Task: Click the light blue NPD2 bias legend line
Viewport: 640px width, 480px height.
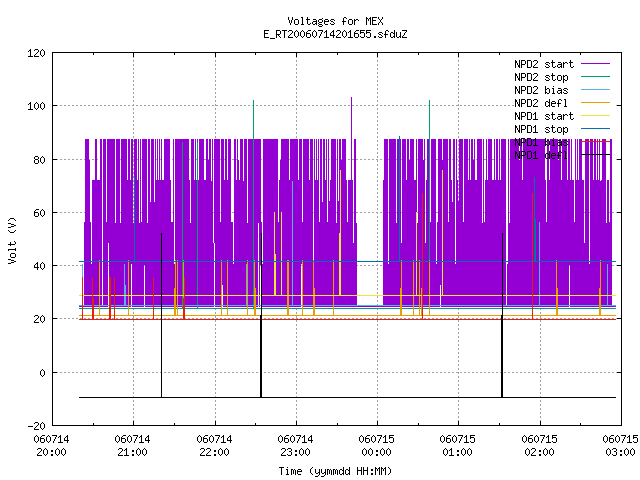Action: pyautogui.click(x=596, y=89)
